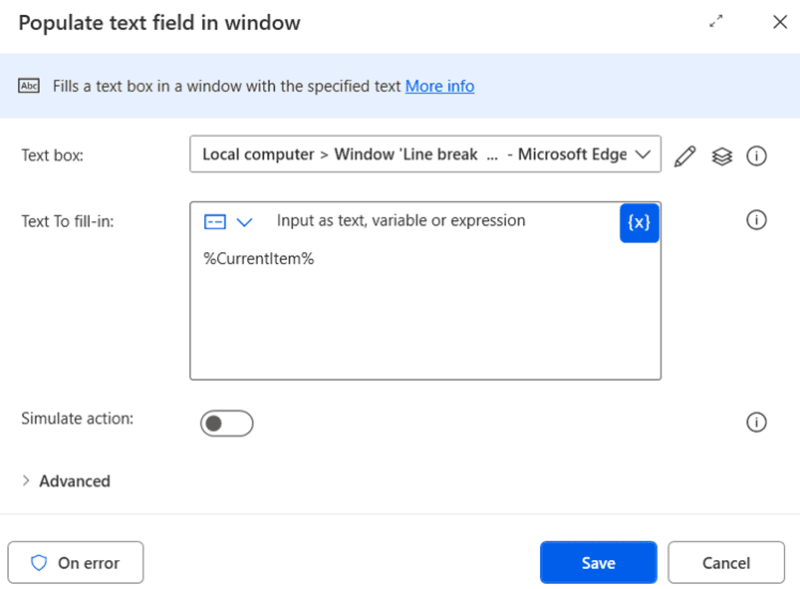
Task: Cancel the action configuration
Action: click(726, 562)
